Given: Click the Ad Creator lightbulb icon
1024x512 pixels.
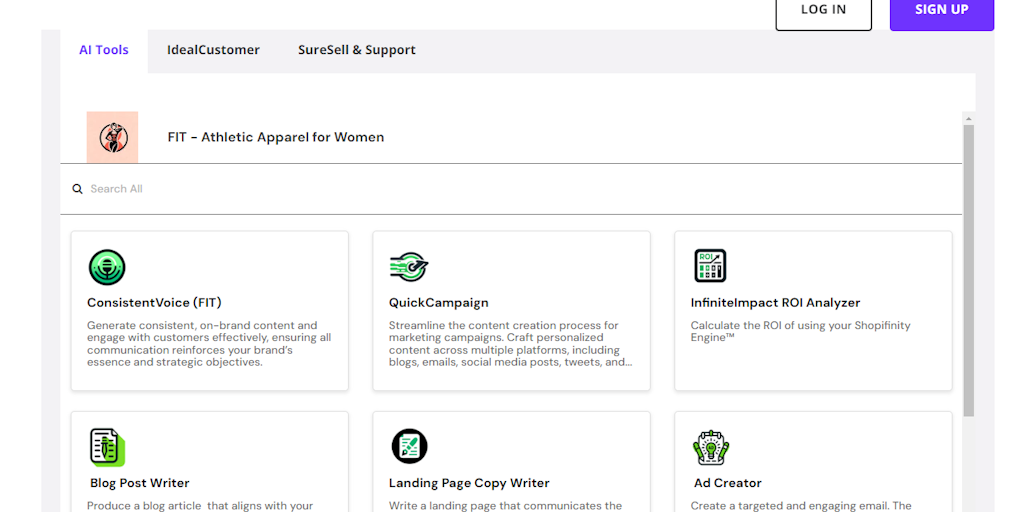Looking at the screenshot, I should click(x=711, y=447).
